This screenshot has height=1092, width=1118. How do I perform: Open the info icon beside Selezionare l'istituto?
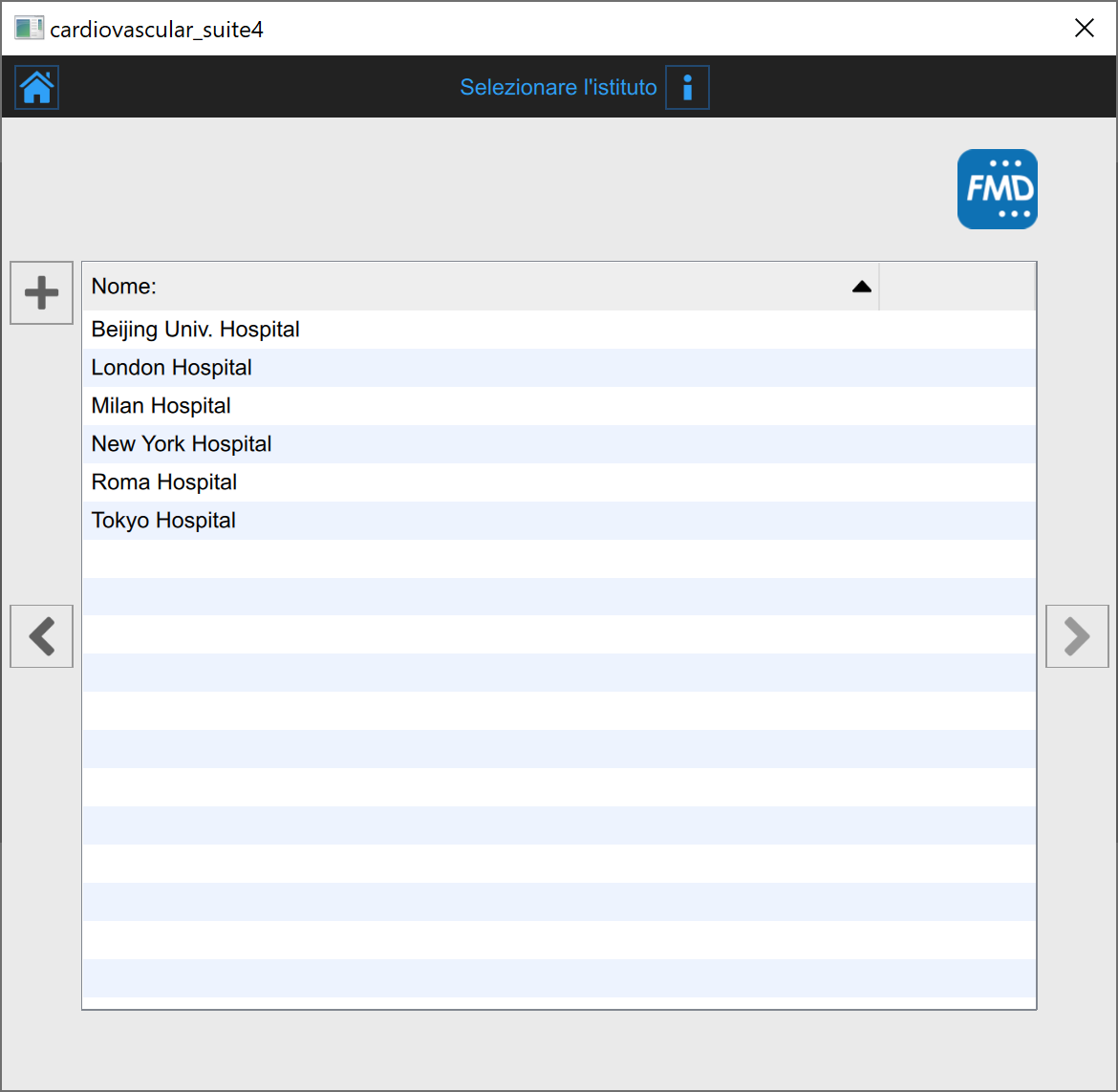click(687, 88)
